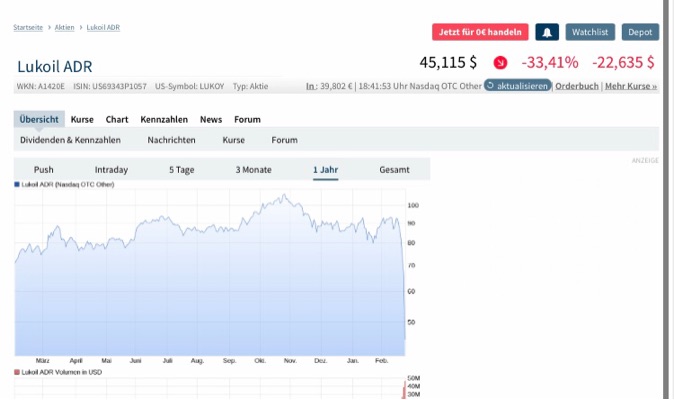This screenshot has height=400, width=674.
Task: Go to Nachrichten subsection
Action: 172,140
